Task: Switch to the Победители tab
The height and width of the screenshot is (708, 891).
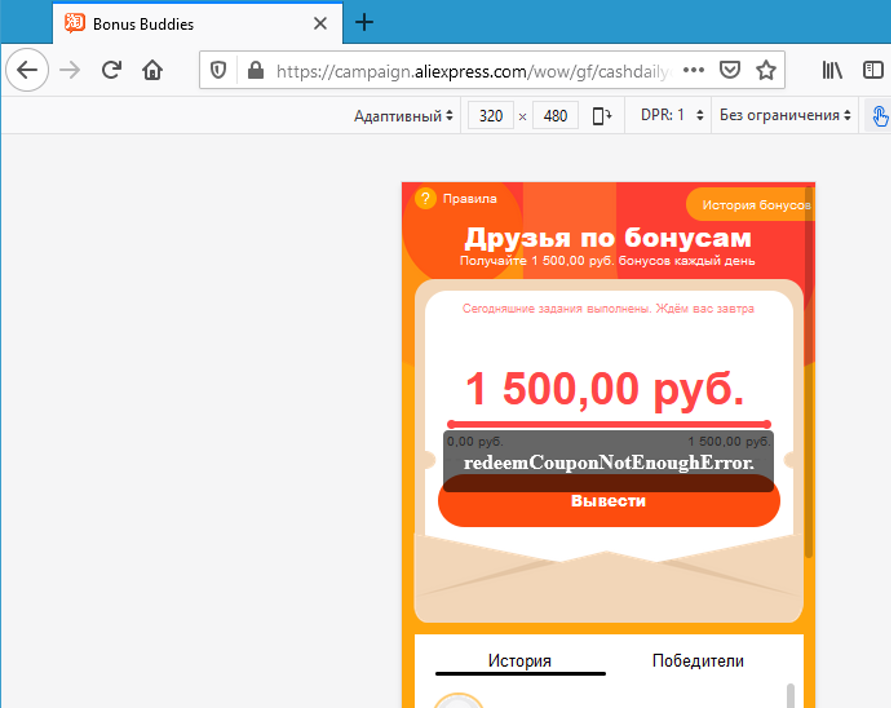Action: [698, 661]
